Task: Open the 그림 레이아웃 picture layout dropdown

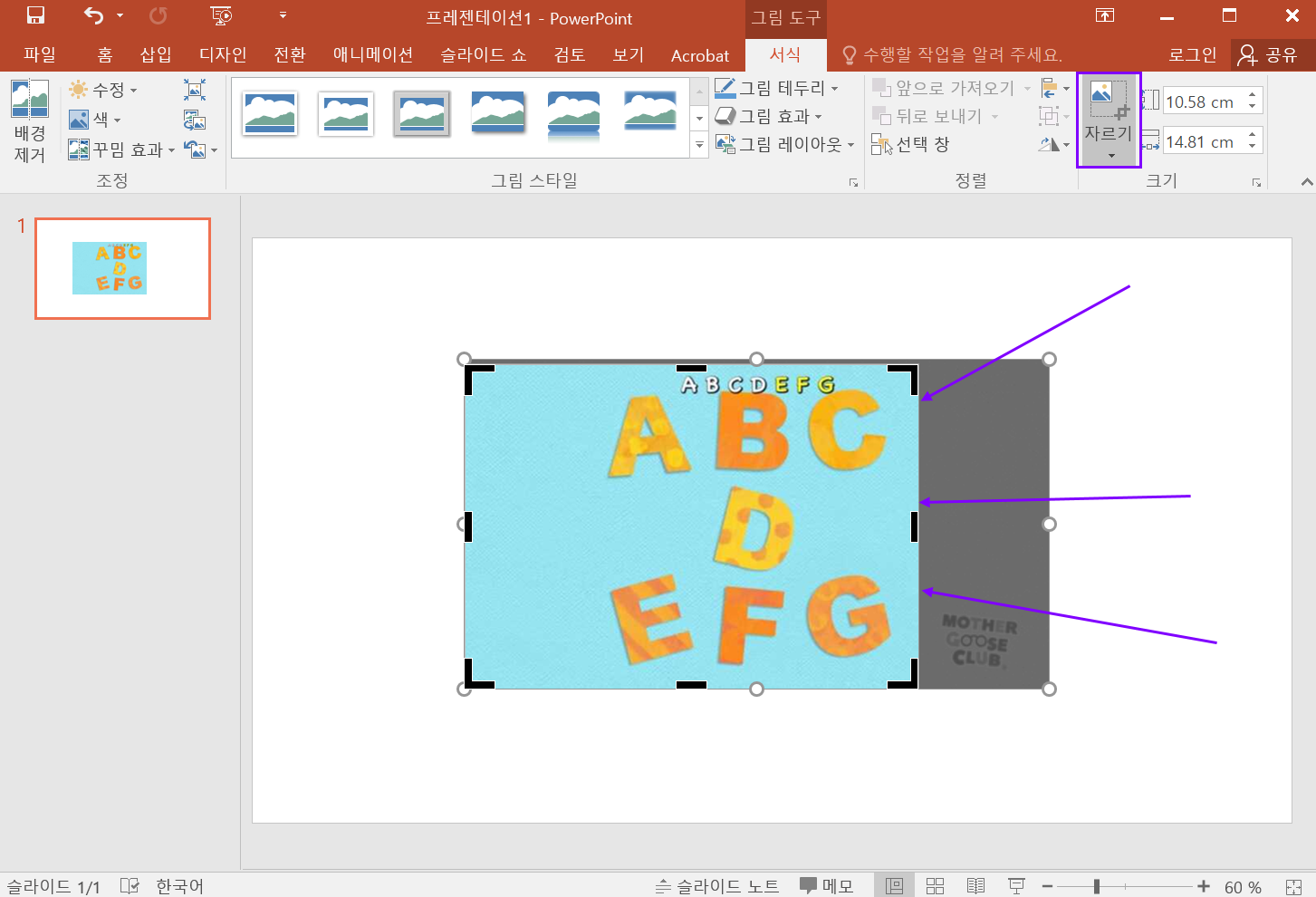Action: [x=784, y=144]
